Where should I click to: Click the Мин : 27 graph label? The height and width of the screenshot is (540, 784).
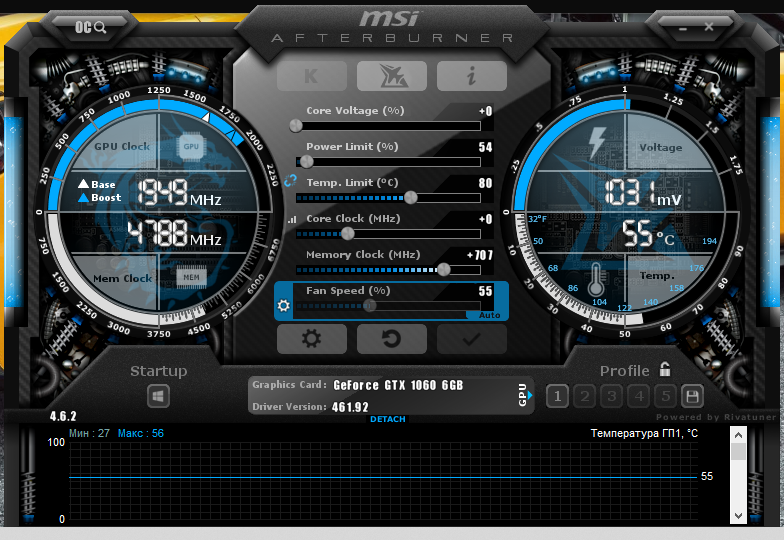point(89,434)
